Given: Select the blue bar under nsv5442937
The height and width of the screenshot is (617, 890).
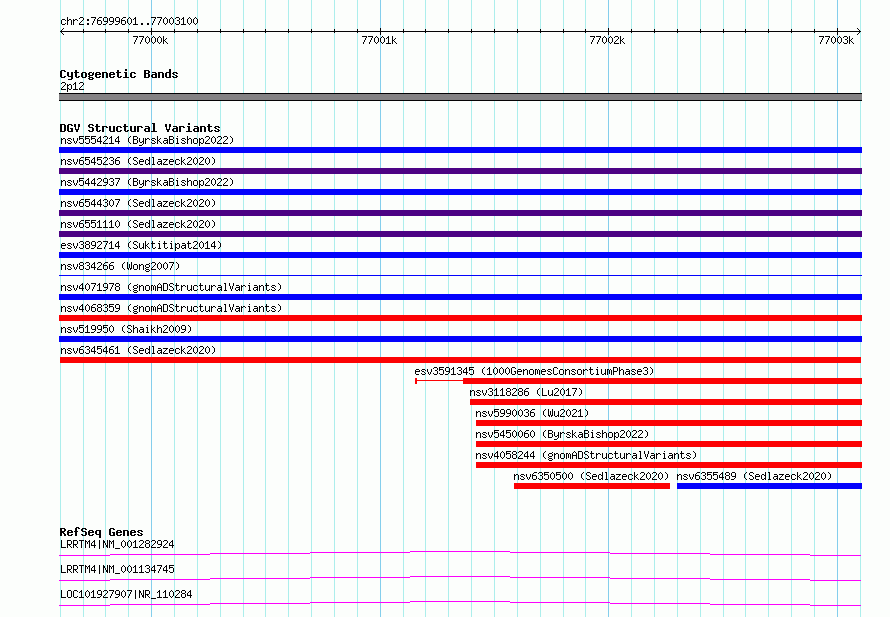Looking at the screenshot, I should pos(460,192).
